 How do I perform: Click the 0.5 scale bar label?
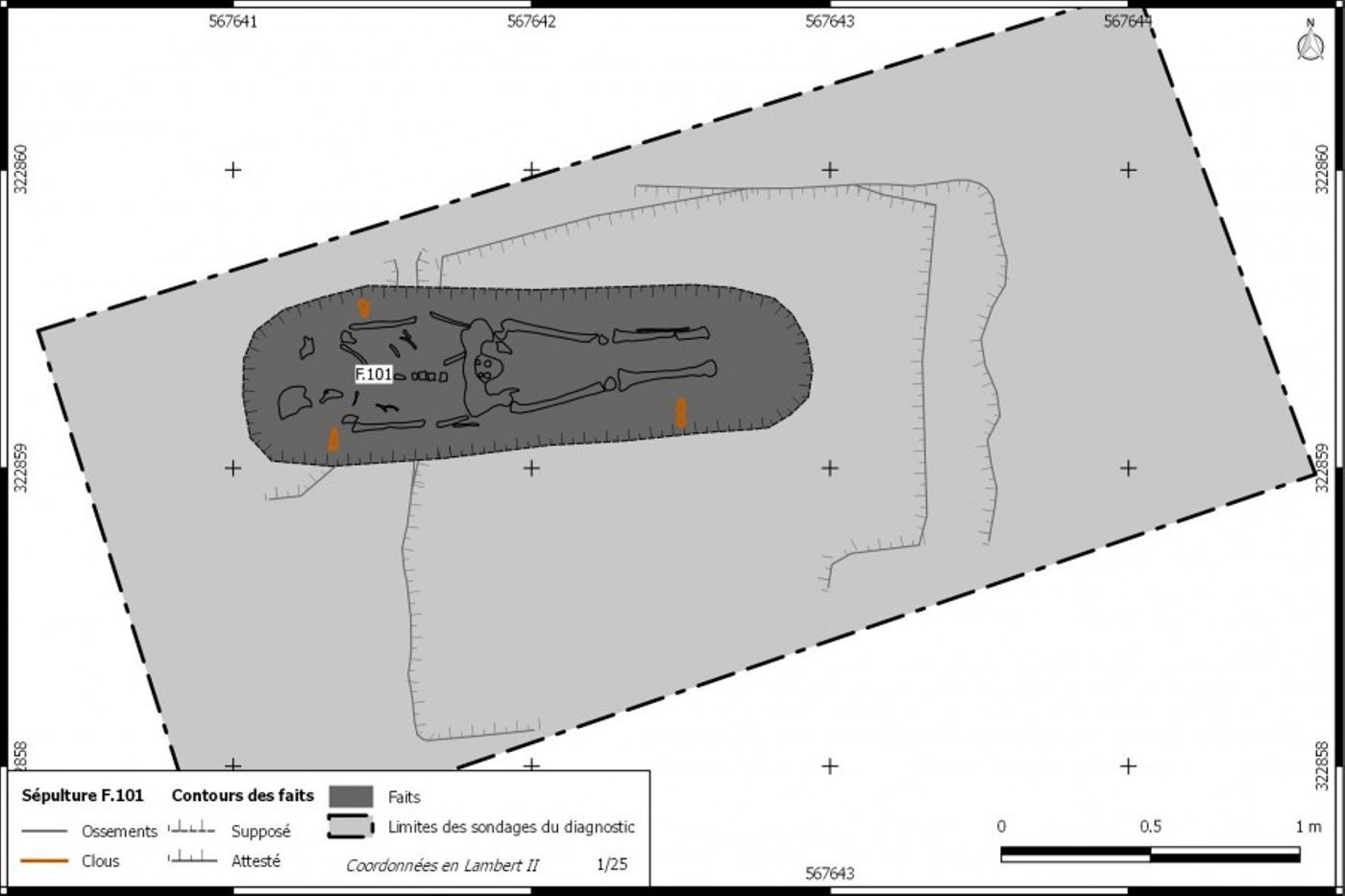[x=1150, y=827]
